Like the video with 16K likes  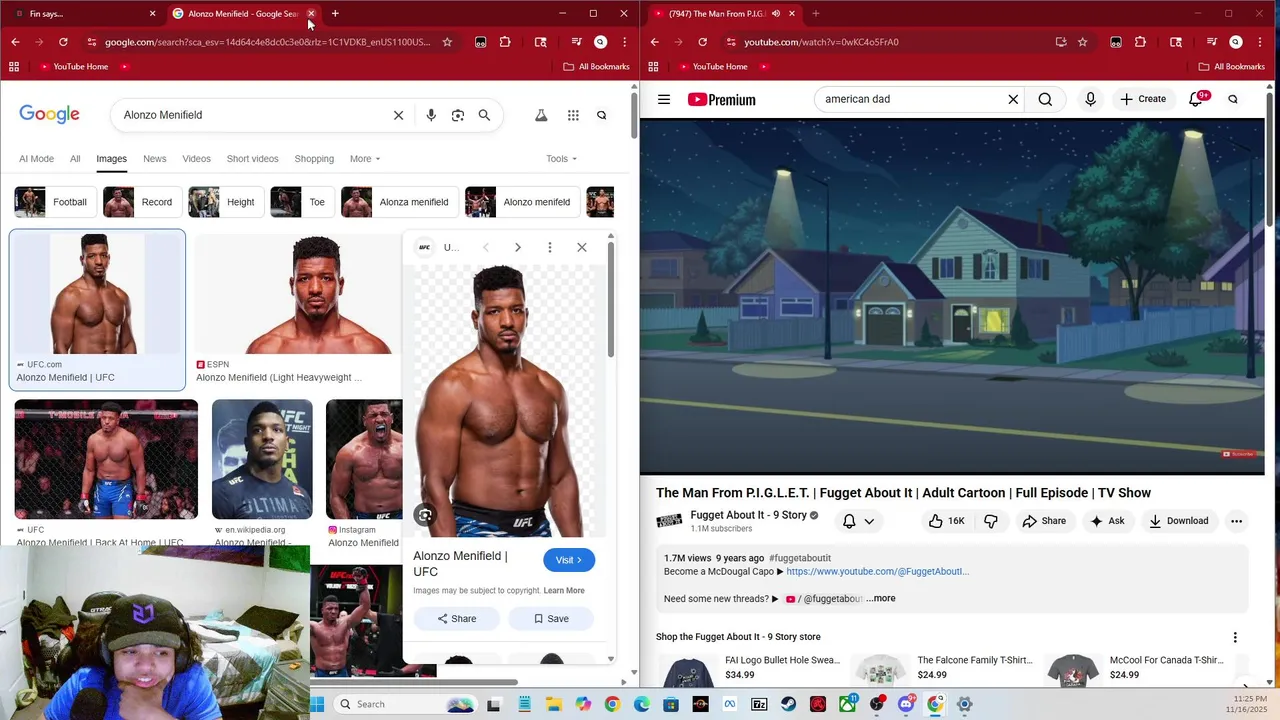pos(946,521)
